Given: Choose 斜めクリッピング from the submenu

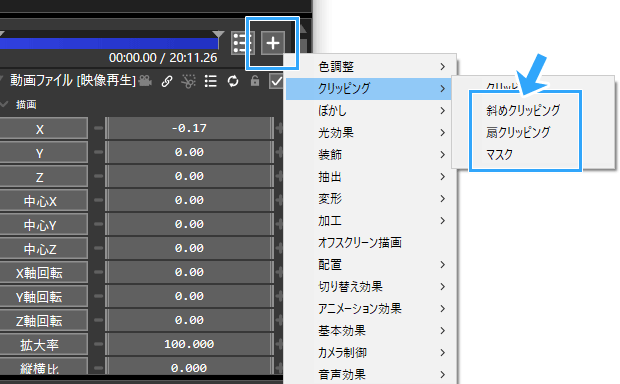Looking at the screenshot, I should point(523,110).
